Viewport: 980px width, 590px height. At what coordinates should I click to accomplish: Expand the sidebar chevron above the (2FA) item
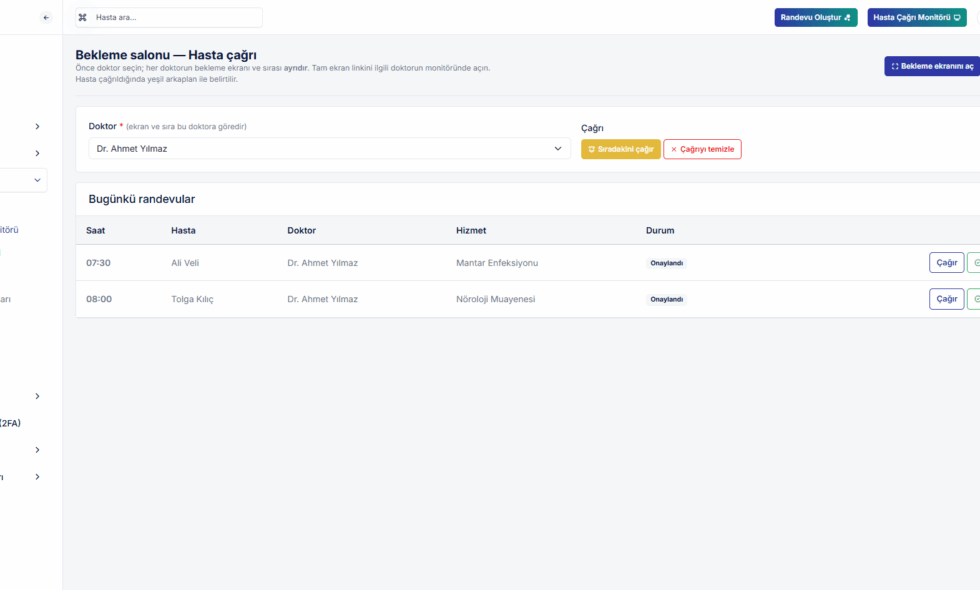[x=37, y=396]
